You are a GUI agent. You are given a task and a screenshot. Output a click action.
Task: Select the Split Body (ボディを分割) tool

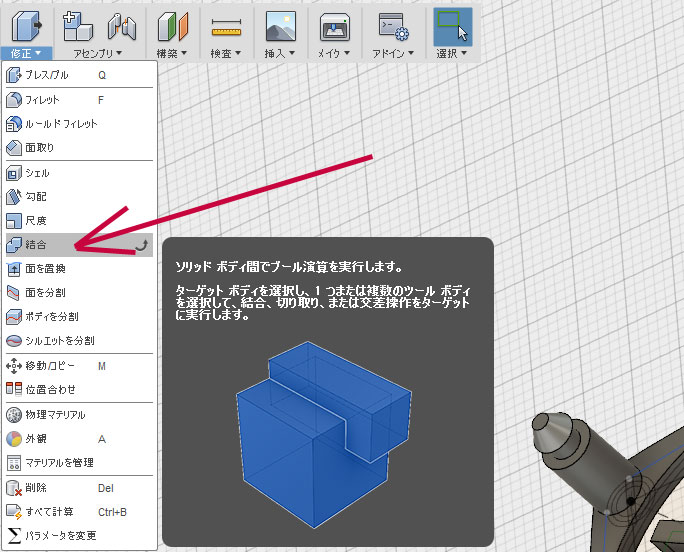52,316
